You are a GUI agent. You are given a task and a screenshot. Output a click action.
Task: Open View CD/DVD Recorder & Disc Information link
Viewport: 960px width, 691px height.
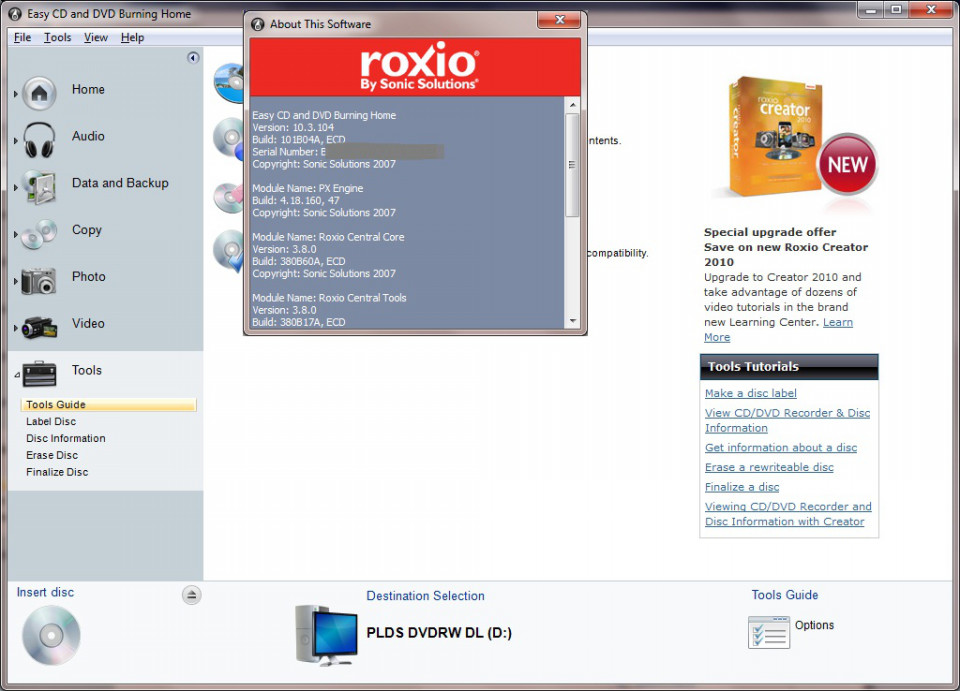[787, 420]
